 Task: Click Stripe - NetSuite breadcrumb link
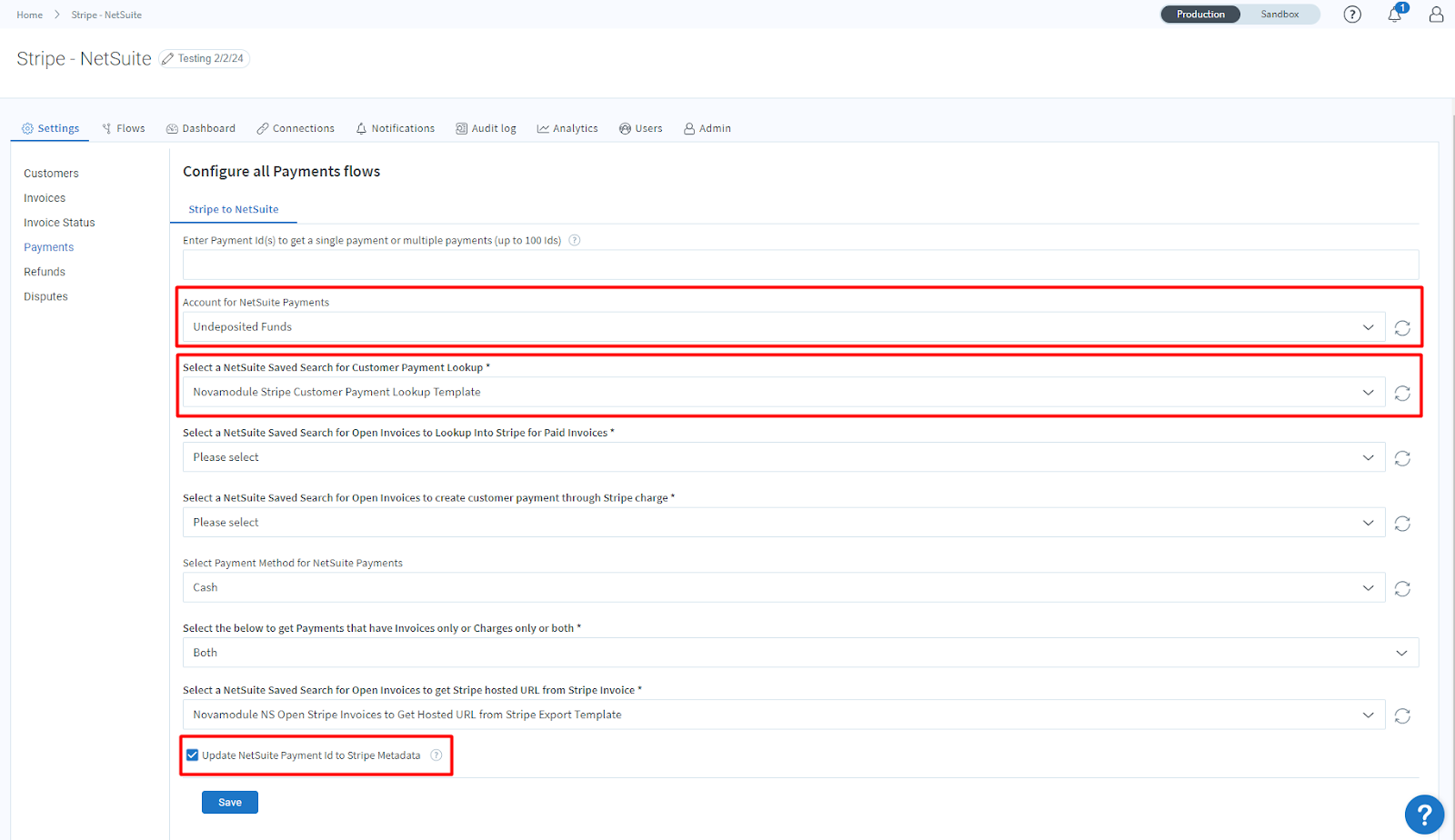click(106, 15)
